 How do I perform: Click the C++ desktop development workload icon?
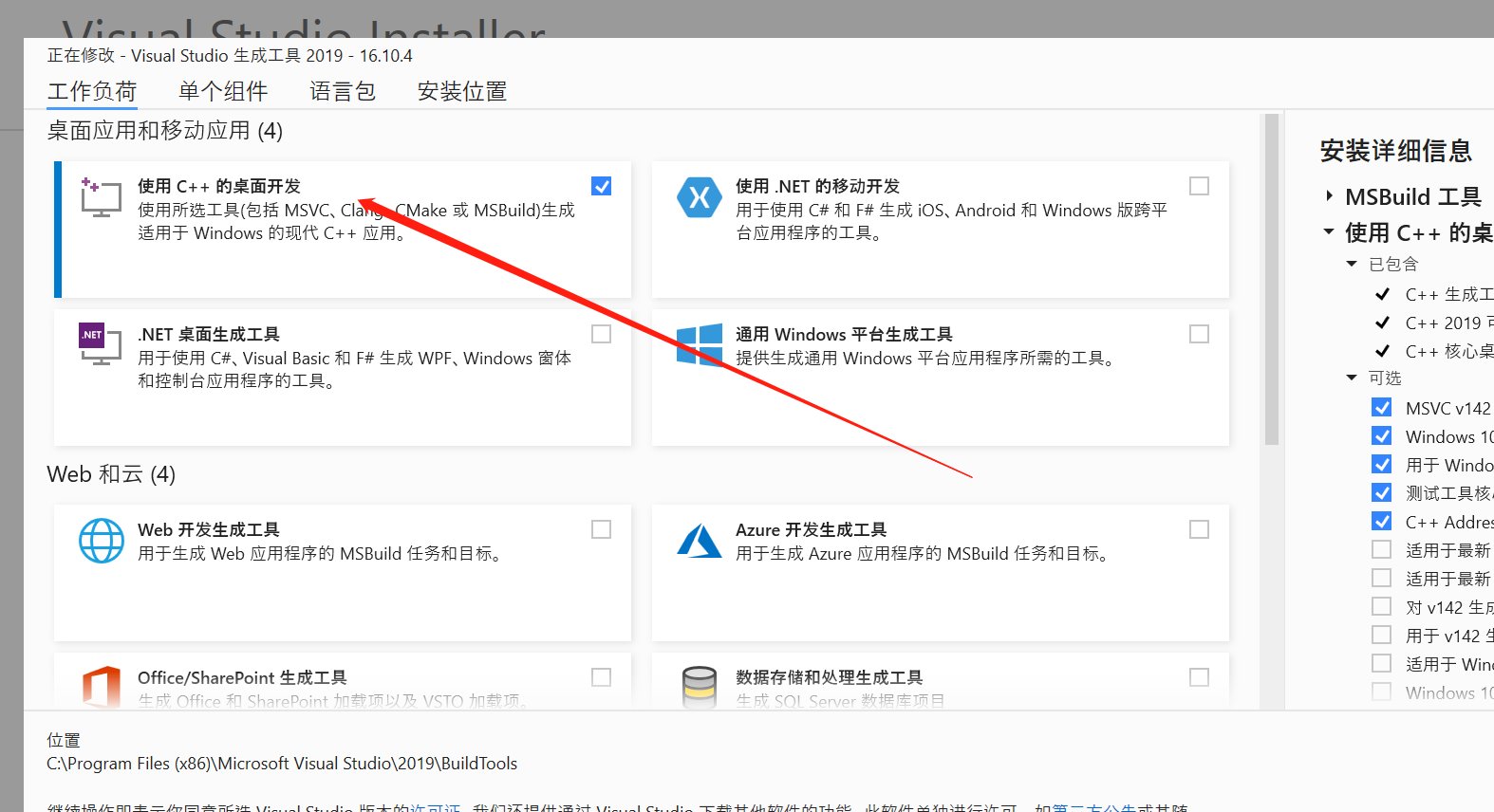point(101,197)
